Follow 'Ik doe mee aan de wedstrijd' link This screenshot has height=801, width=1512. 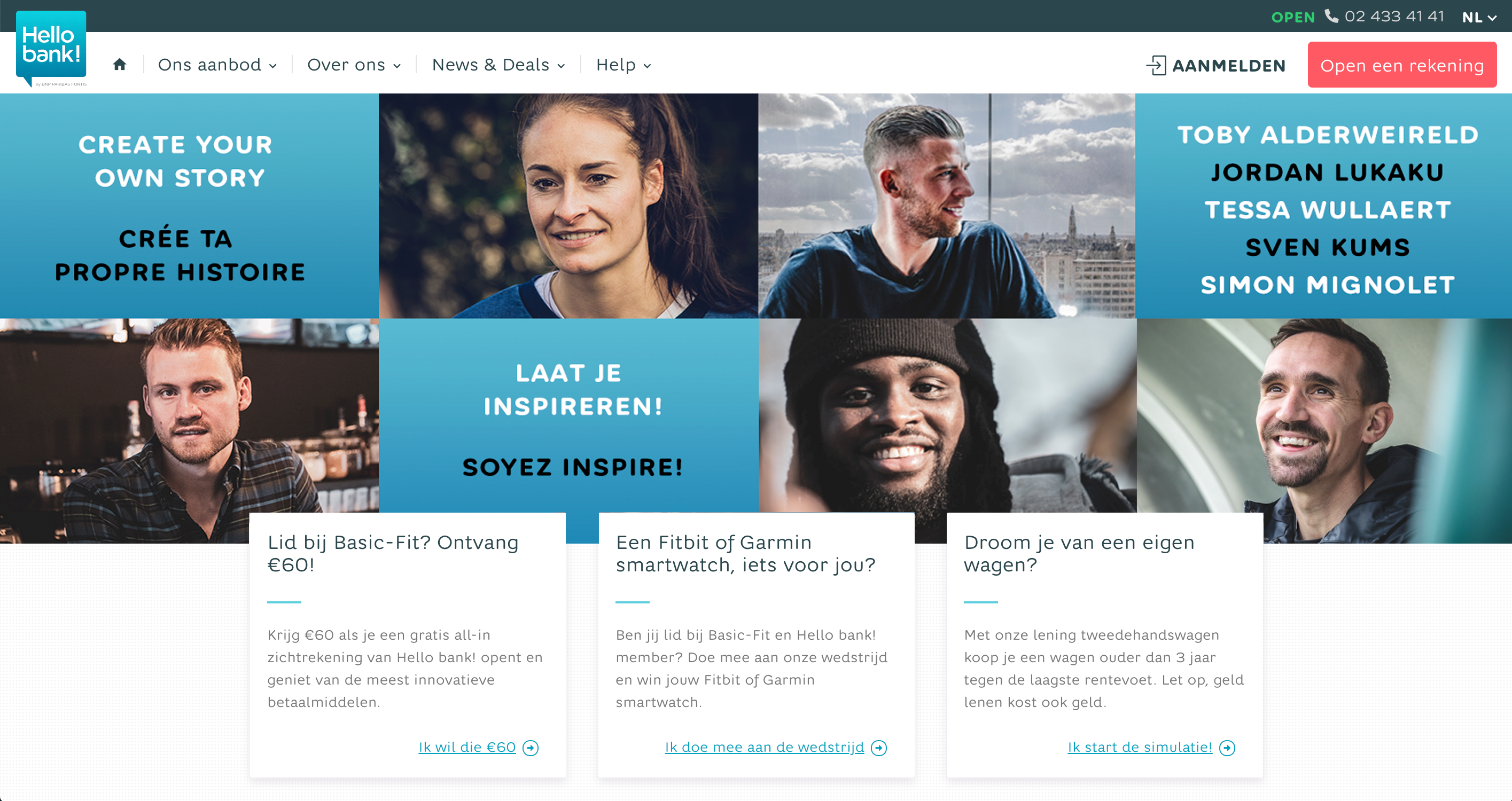click(x=764, y=748)
